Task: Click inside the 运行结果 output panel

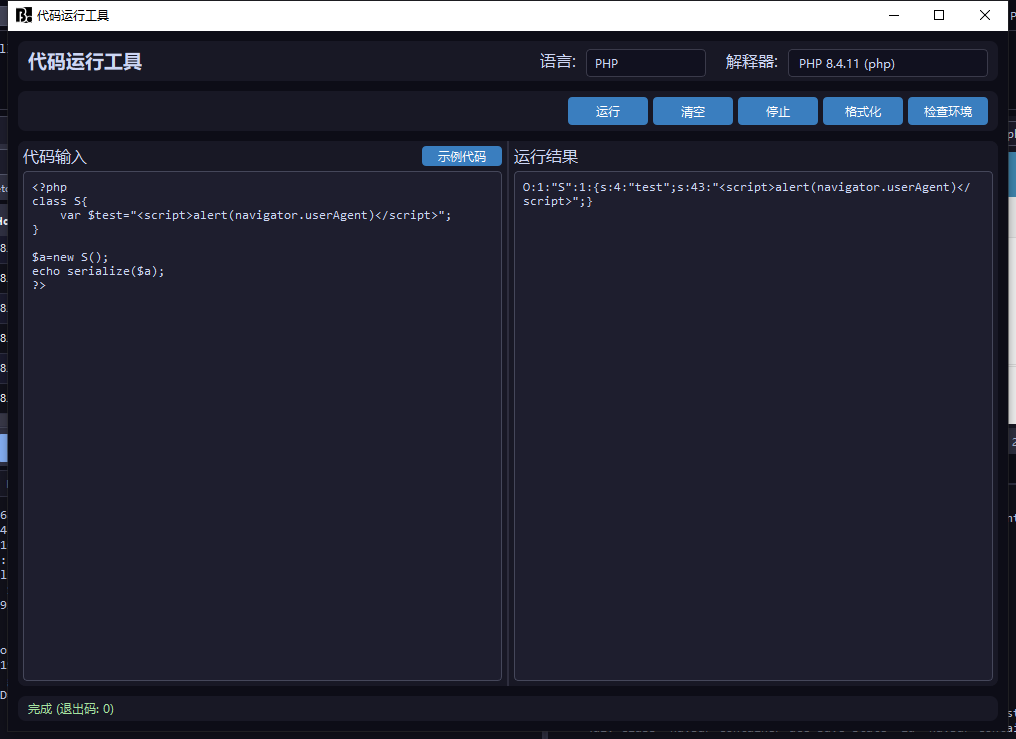Action: coord(753,453)
